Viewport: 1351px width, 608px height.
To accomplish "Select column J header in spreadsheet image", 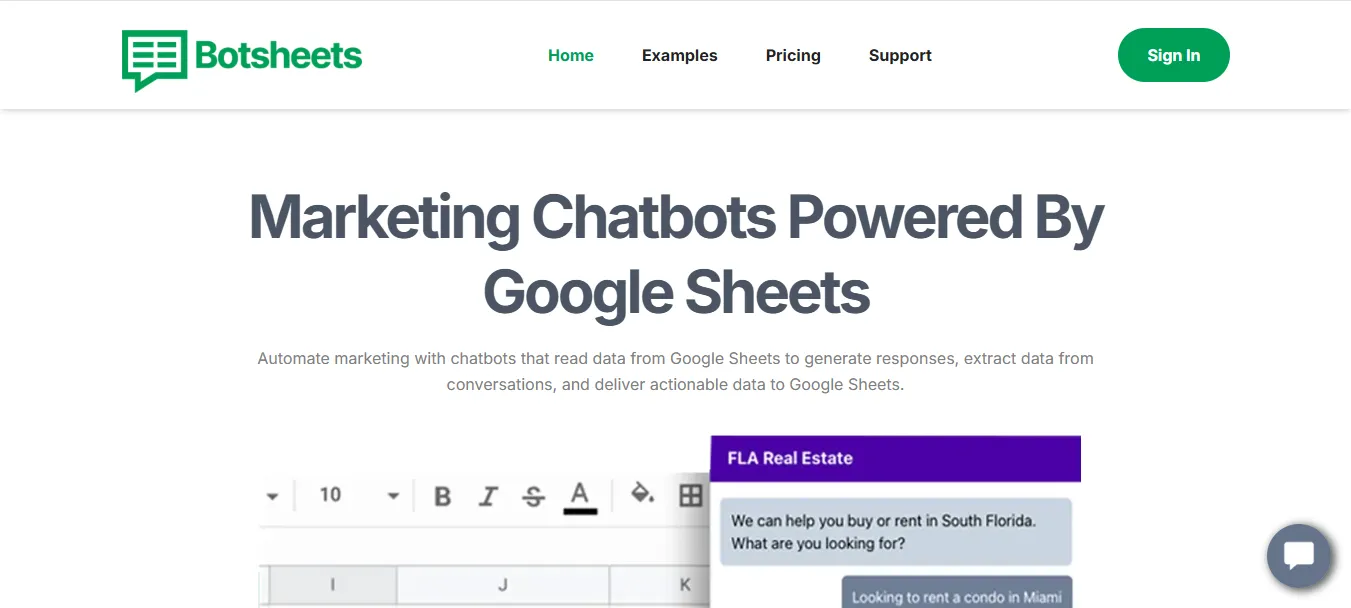I will [x=503, y=585].
